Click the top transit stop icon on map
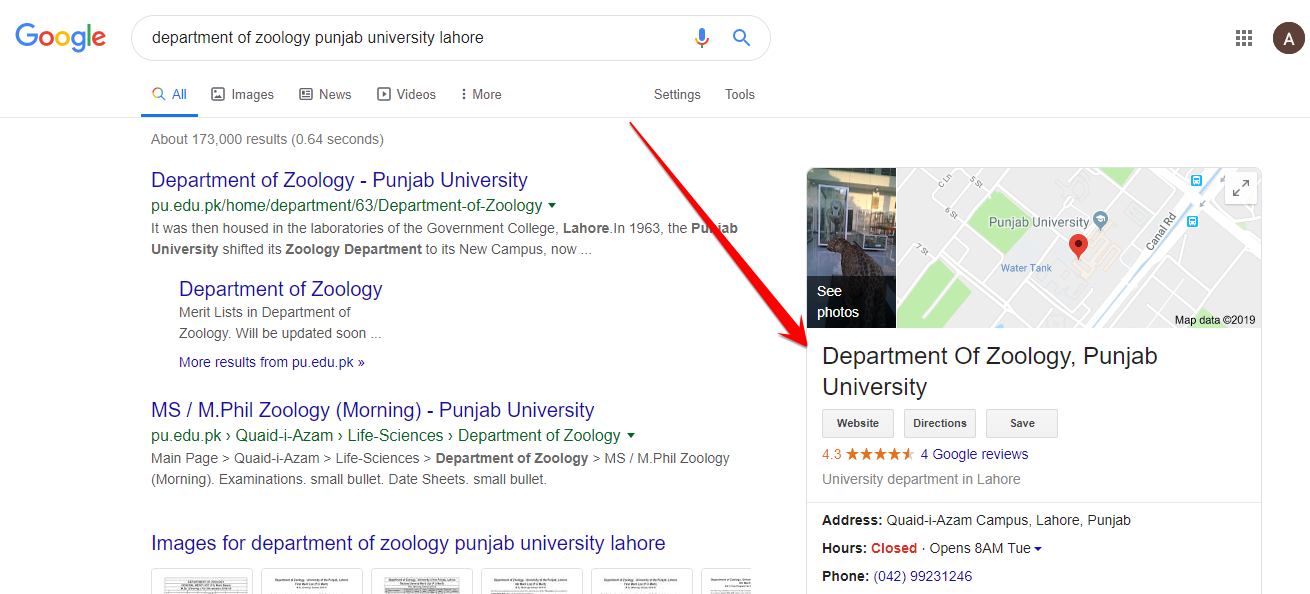The width and height of the screenshot is (1310, 594). 1195,180
